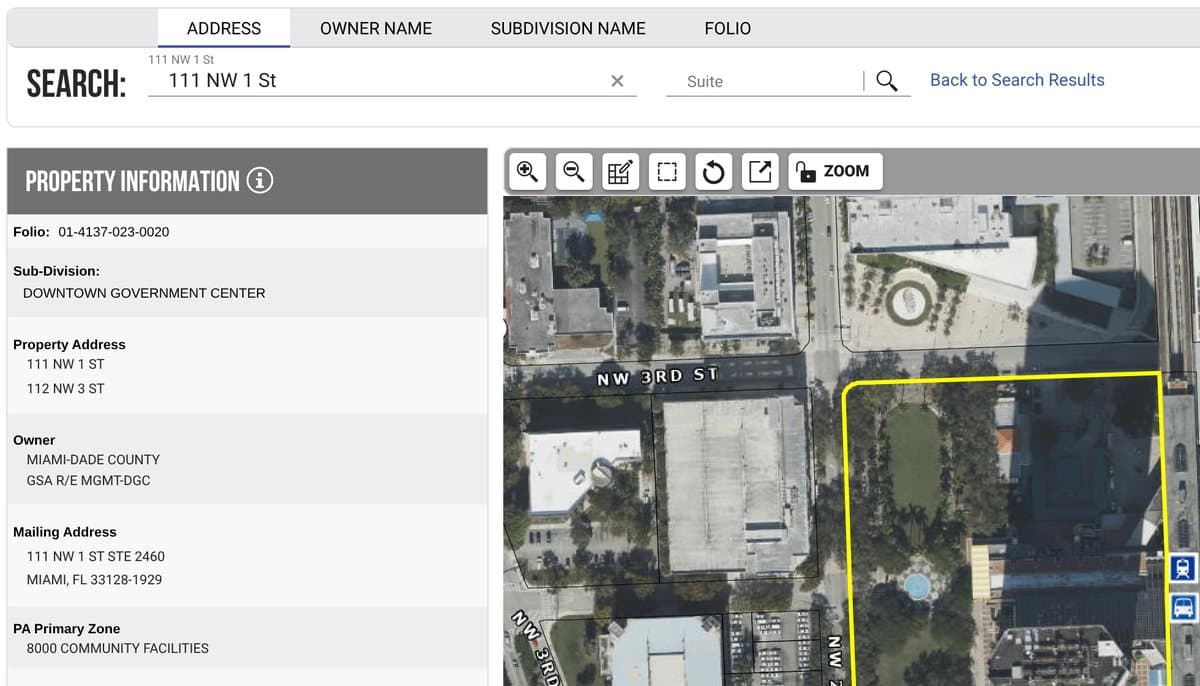Click the Suite input field

[x=764, y=81]
